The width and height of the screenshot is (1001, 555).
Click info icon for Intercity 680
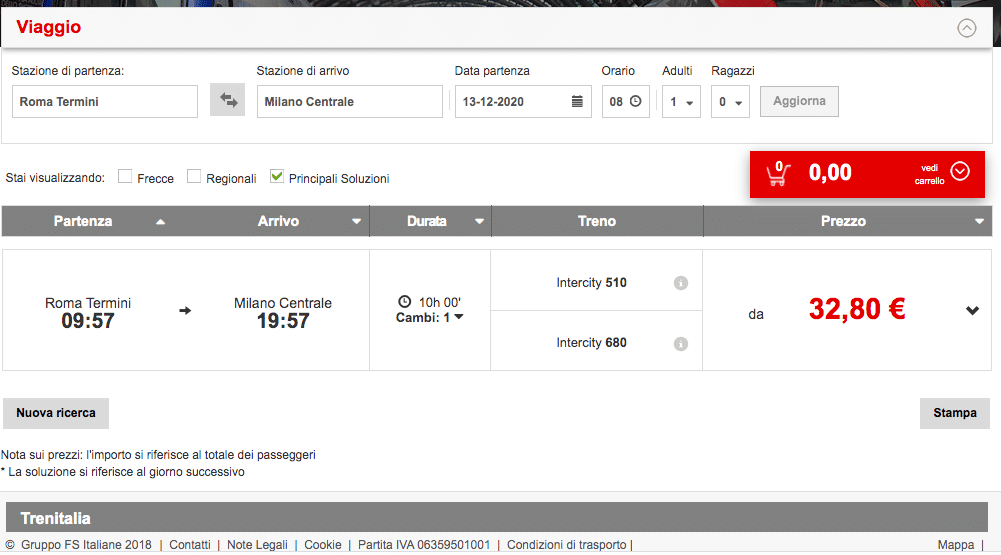[x=681, y=344]
